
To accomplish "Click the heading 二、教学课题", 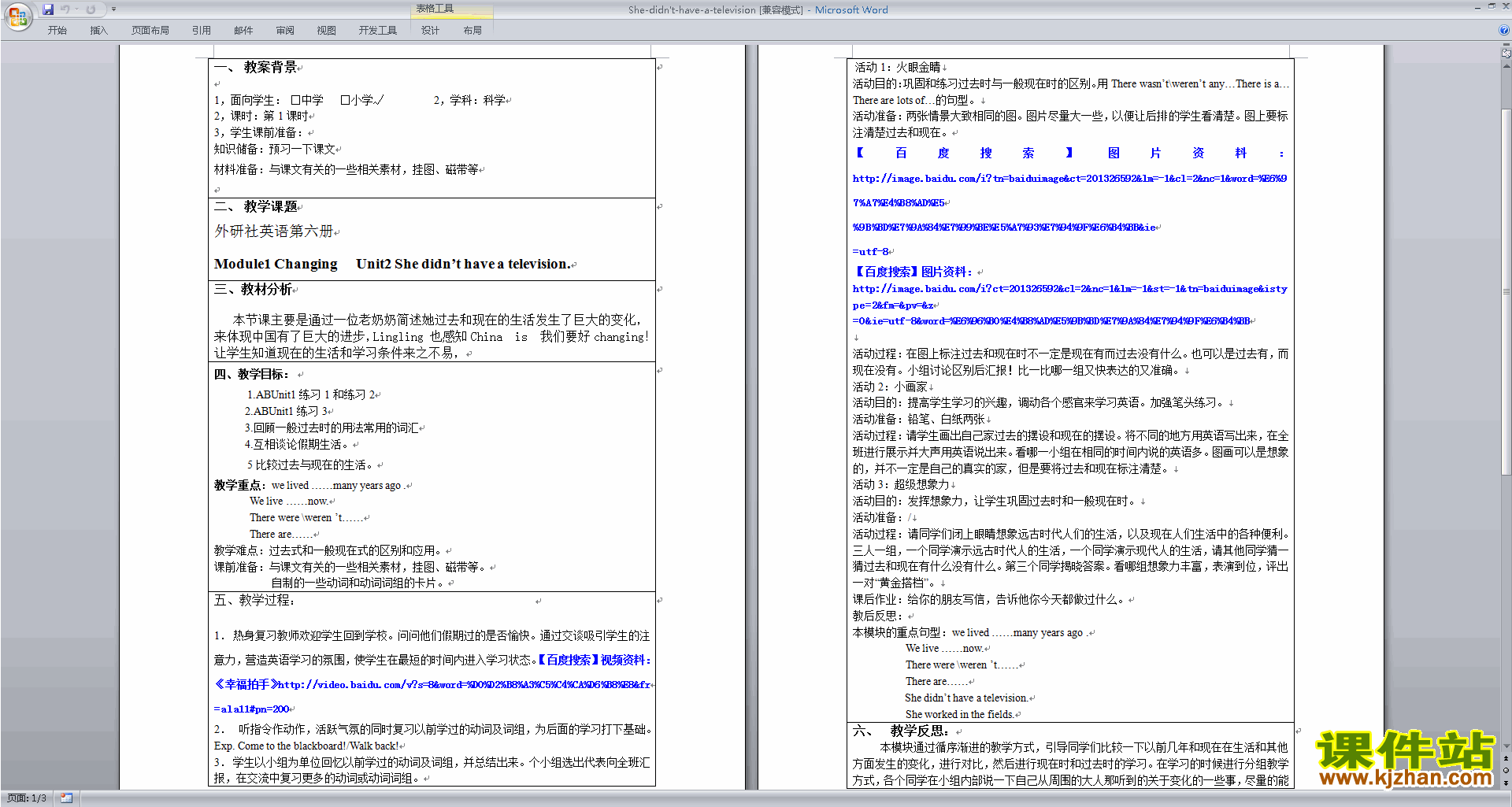I will point(256,206).
